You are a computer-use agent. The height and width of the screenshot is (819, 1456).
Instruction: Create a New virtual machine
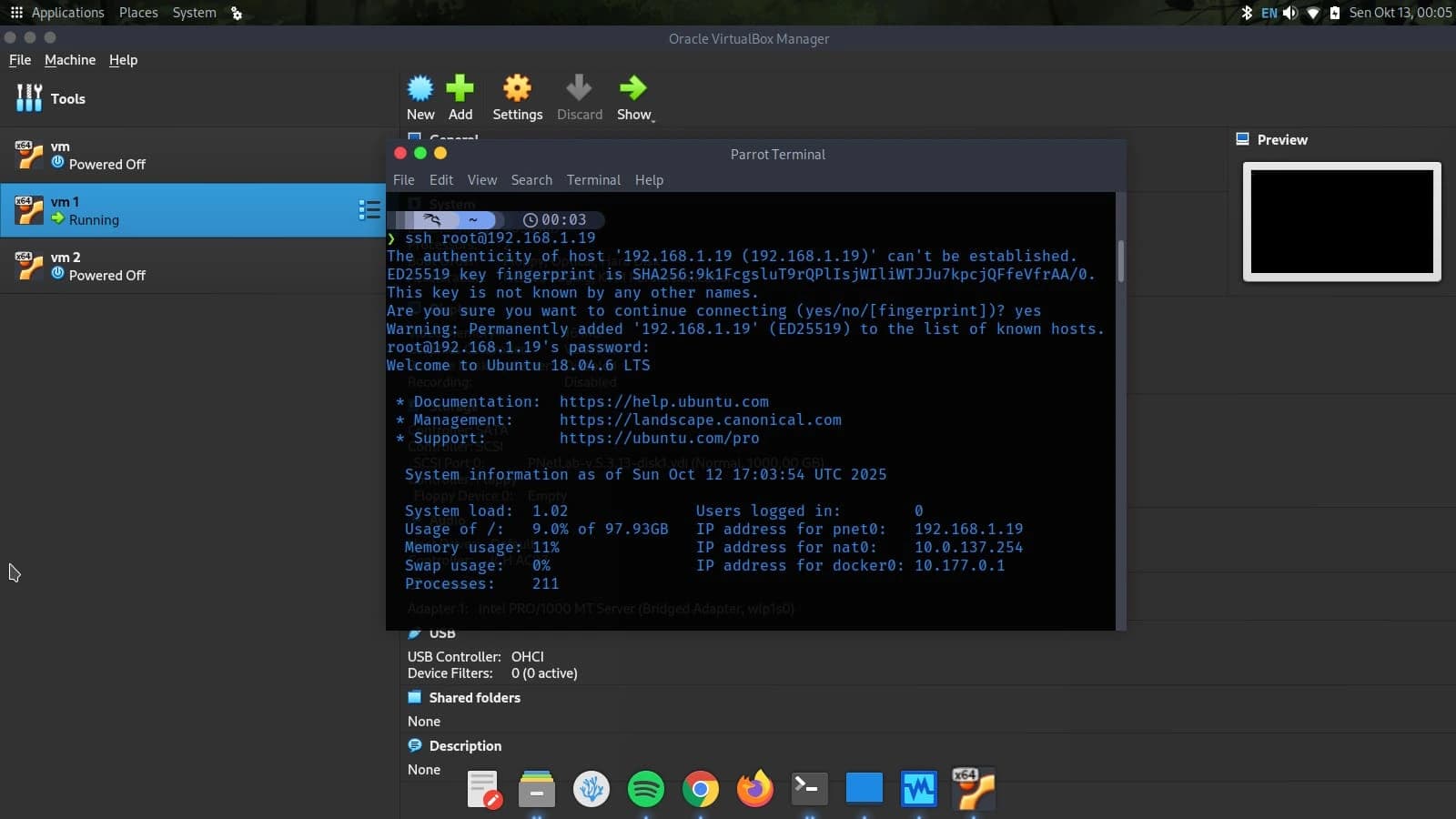click(x=420, y=96)
